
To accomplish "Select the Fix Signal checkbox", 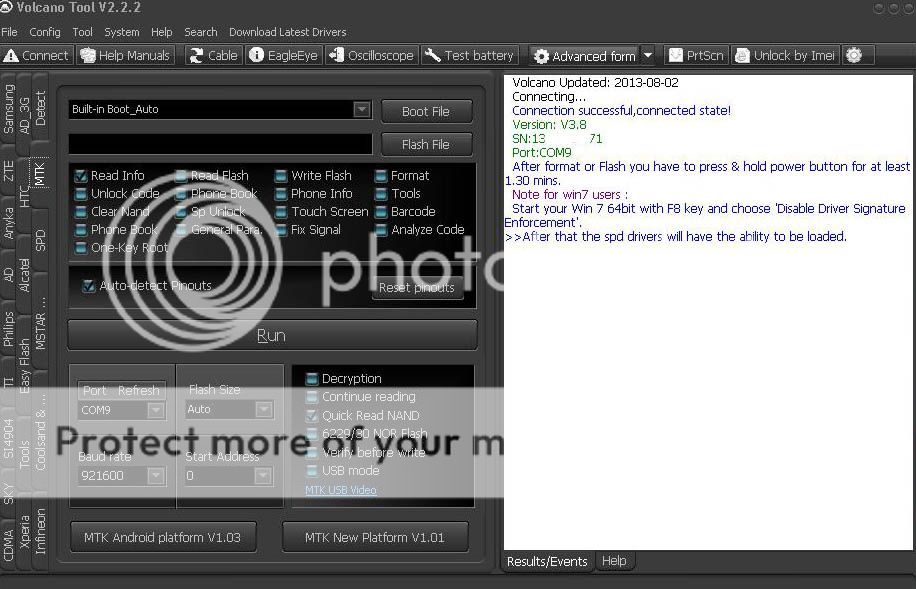I will tap(281, 230).
